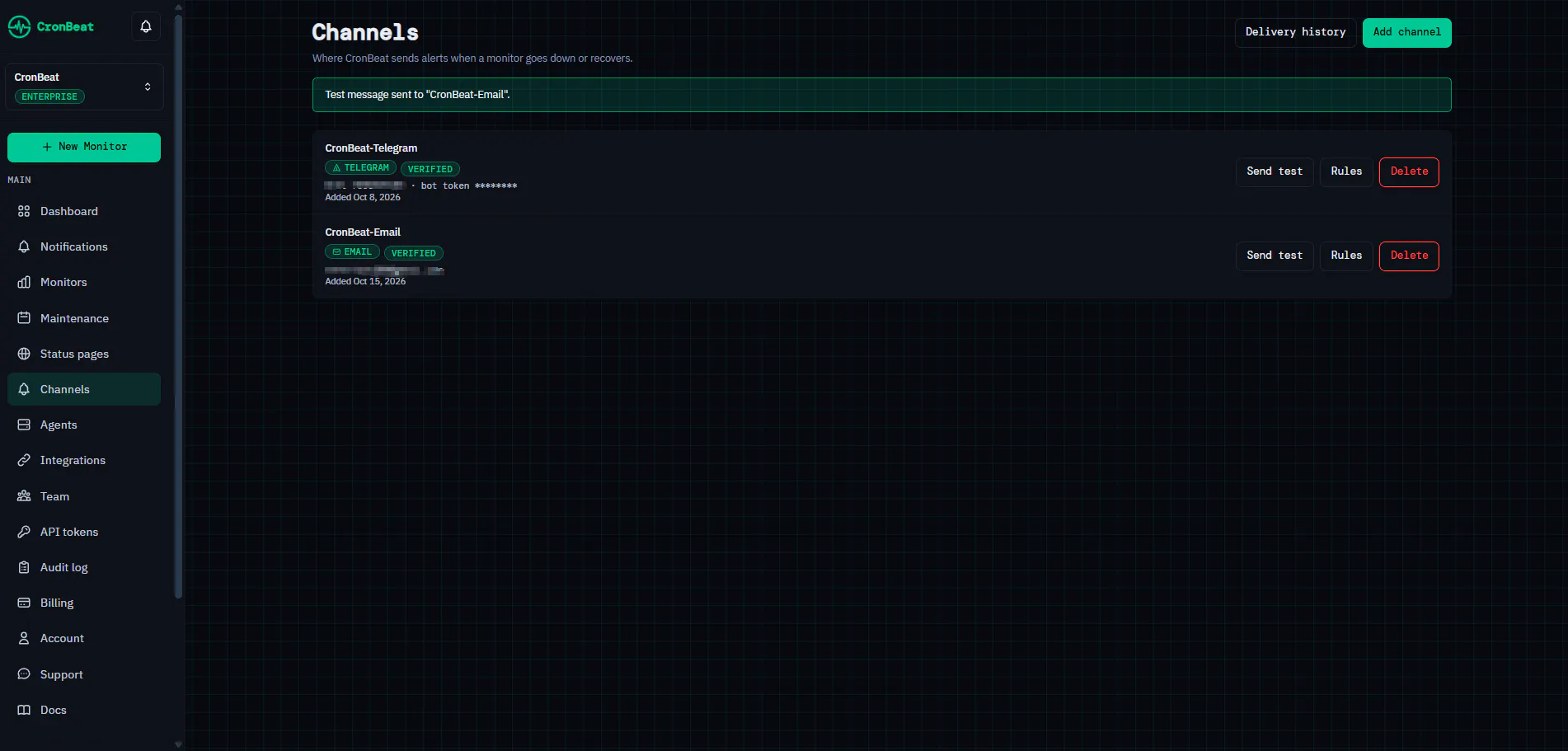Click the Monitors bar chart icon

tap(24, 282)
